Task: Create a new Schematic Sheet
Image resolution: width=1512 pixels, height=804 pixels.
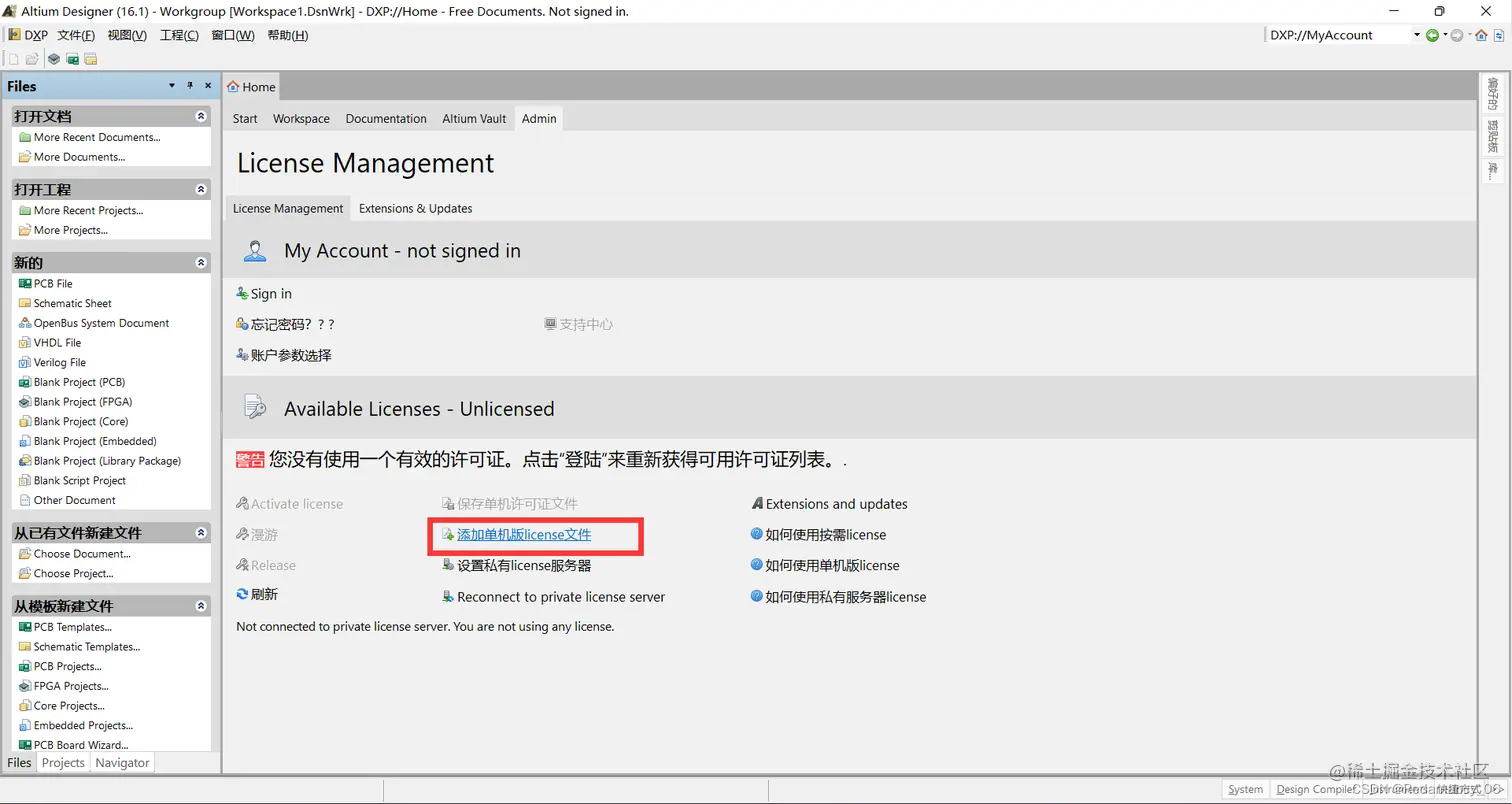Action: [x=65, y=303]
